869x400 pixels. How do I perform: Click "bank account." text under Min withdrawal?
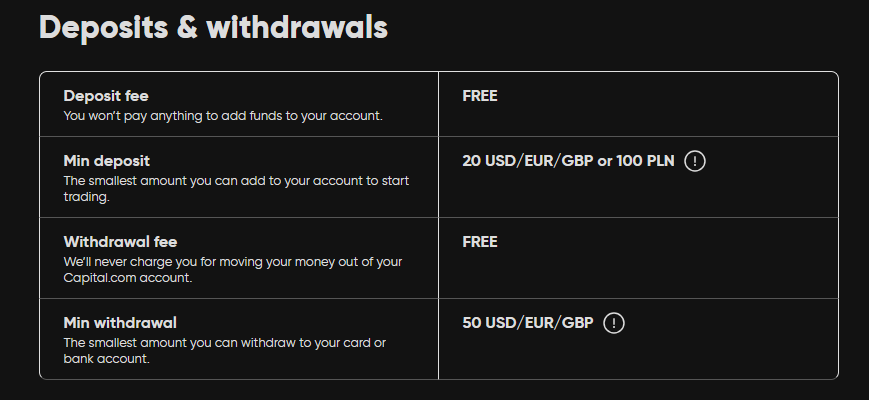tap(106, 359)
